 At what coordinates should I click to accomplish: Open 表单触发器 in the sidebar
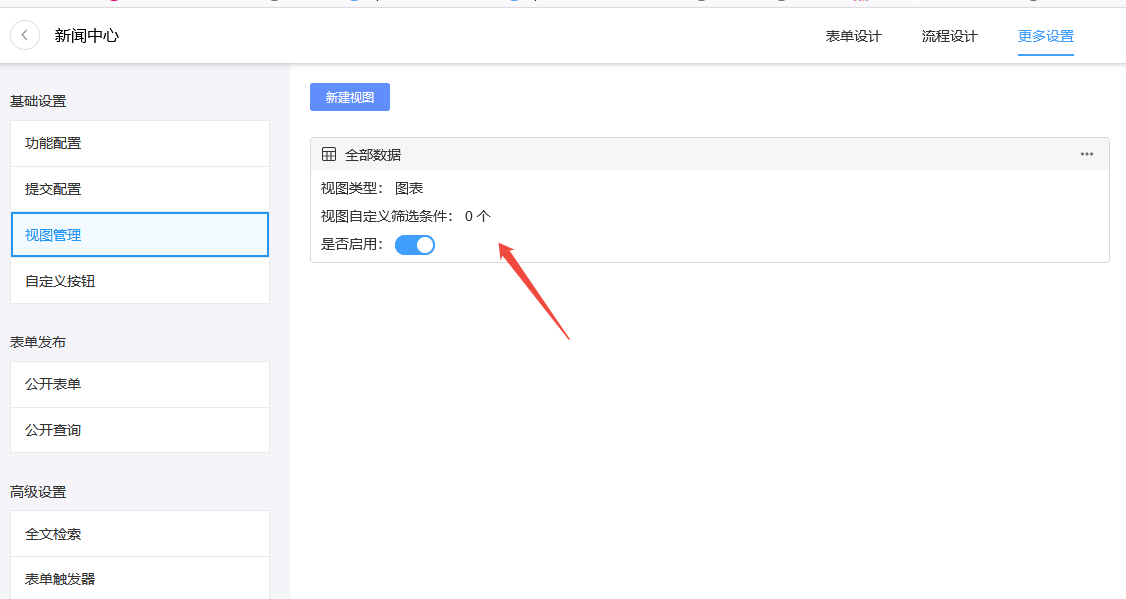[x=140, y=579]
